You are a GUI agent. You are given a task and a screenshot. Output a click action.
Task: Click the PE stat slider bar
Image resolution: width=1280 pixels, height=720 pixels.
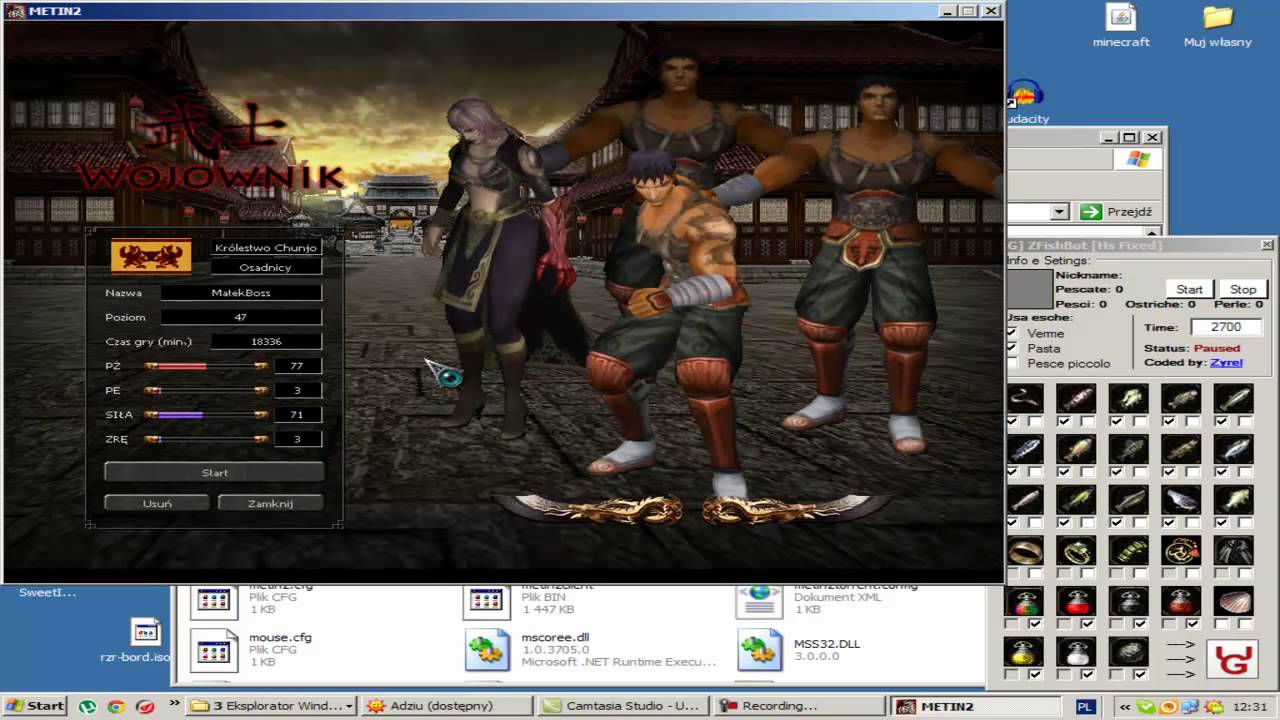pyautogui.click(x=206, y=390)
